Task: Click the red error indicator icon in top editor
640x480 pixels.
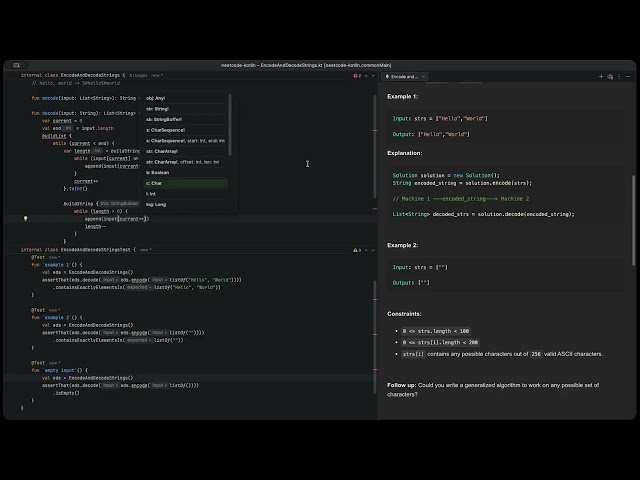Action: click(x=355, y=76)
